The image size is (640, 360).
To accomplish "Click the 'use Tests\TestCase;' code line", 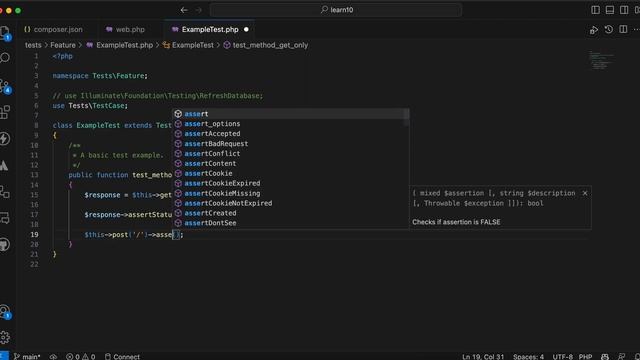I will click(90, 106).
